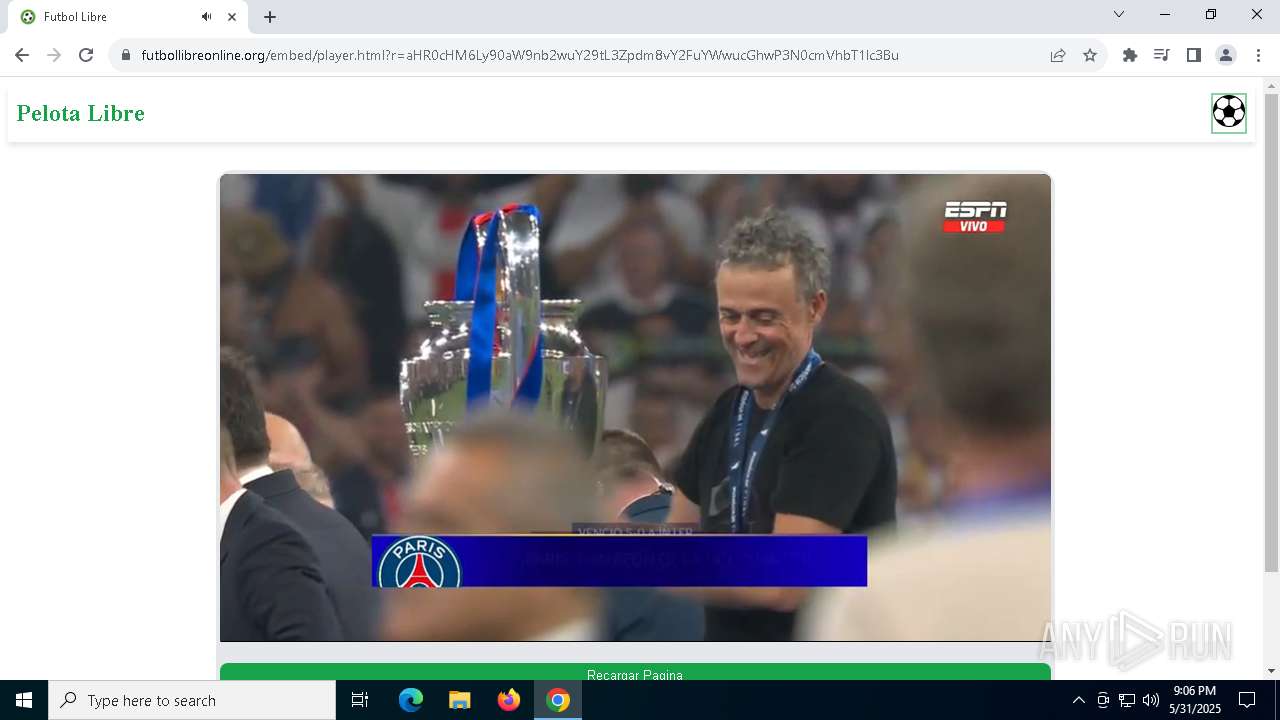1280x720 pixels.
Task: Open the volume speaker tray icon
Action: (x=1151, y=700)
